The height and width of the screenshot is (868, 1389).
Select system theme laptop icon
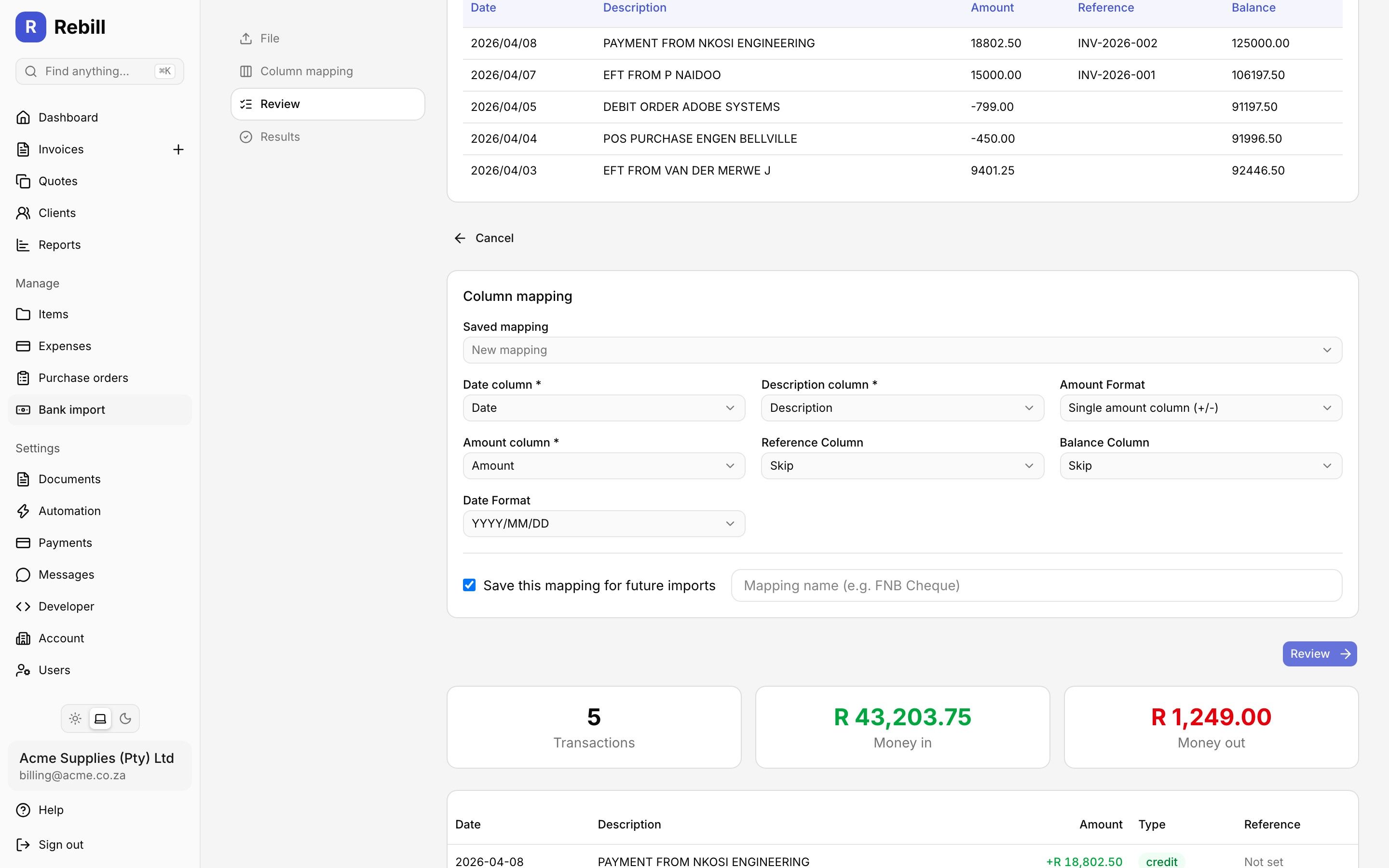pos(100,719)
